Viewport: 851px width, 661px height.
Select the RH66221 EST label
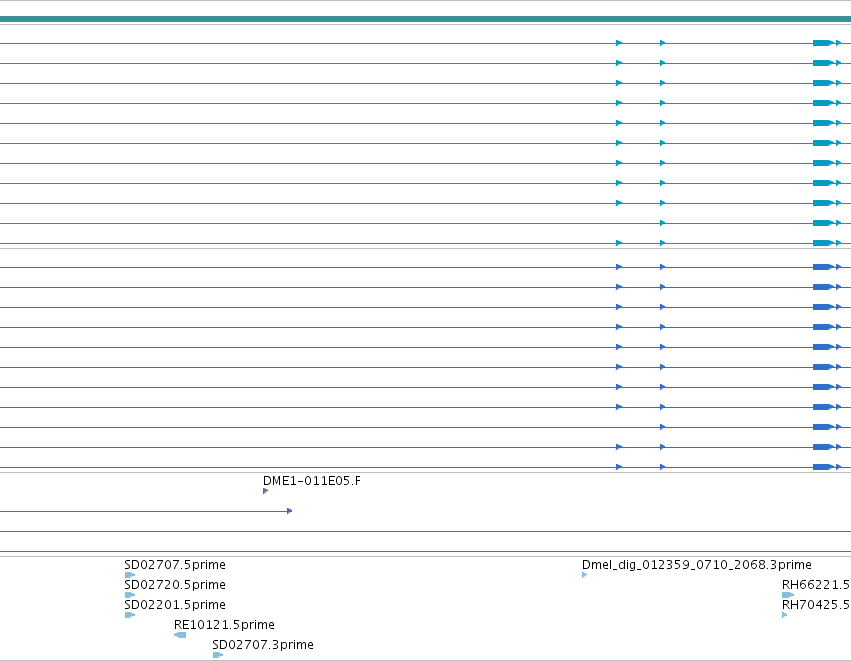[x=816, y=585]
